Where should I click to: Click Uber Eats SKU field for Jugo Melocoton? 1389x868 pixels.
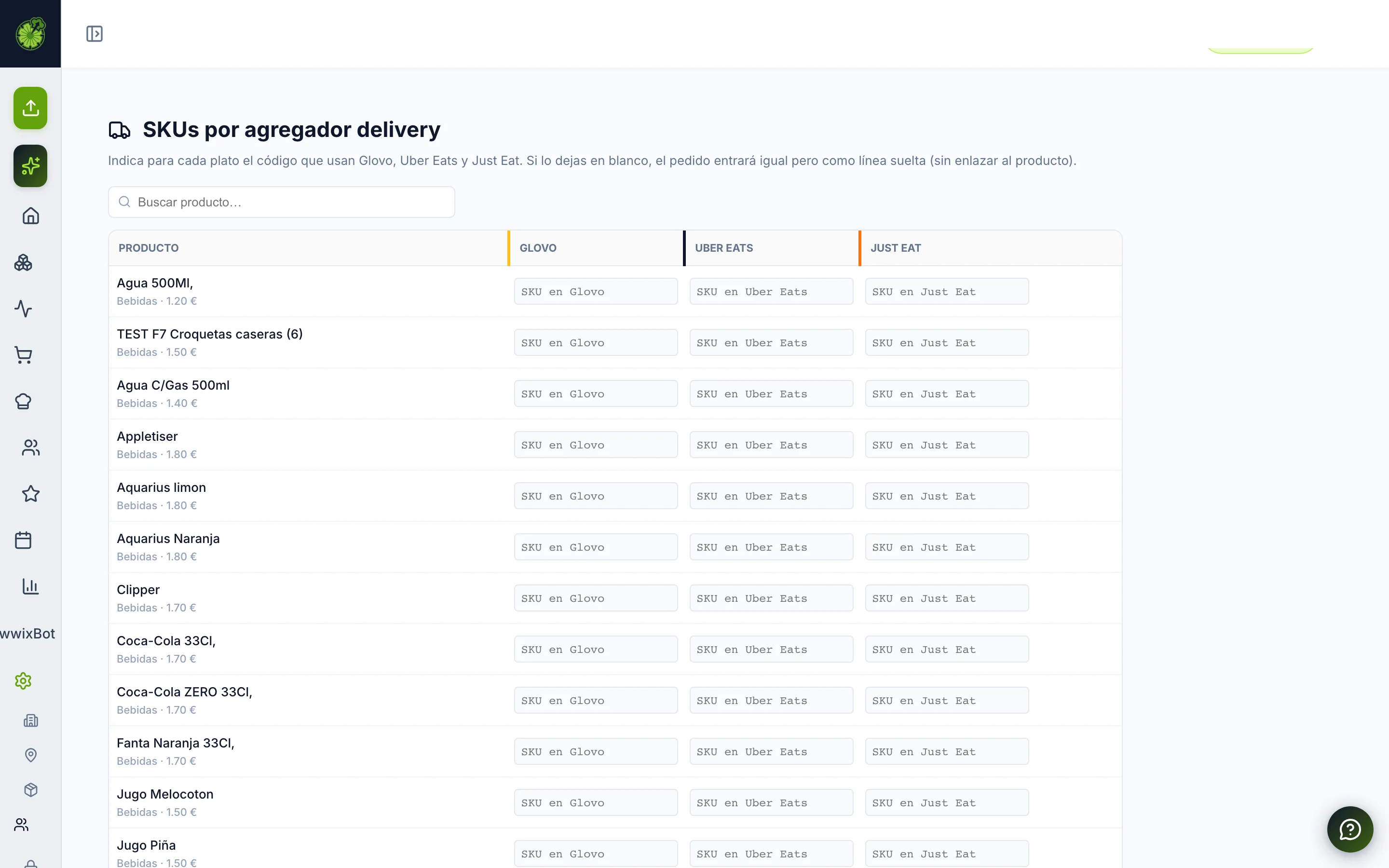[x=771, y=802]
